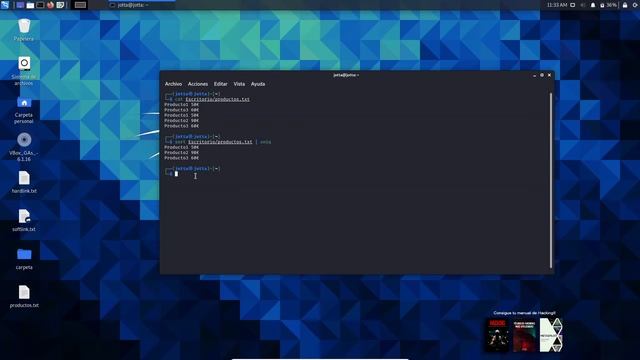The width and height of the screenshot is (640, 360).
Task: Open the Sistema de archivos desktop icon
Action: click(24, 71)
